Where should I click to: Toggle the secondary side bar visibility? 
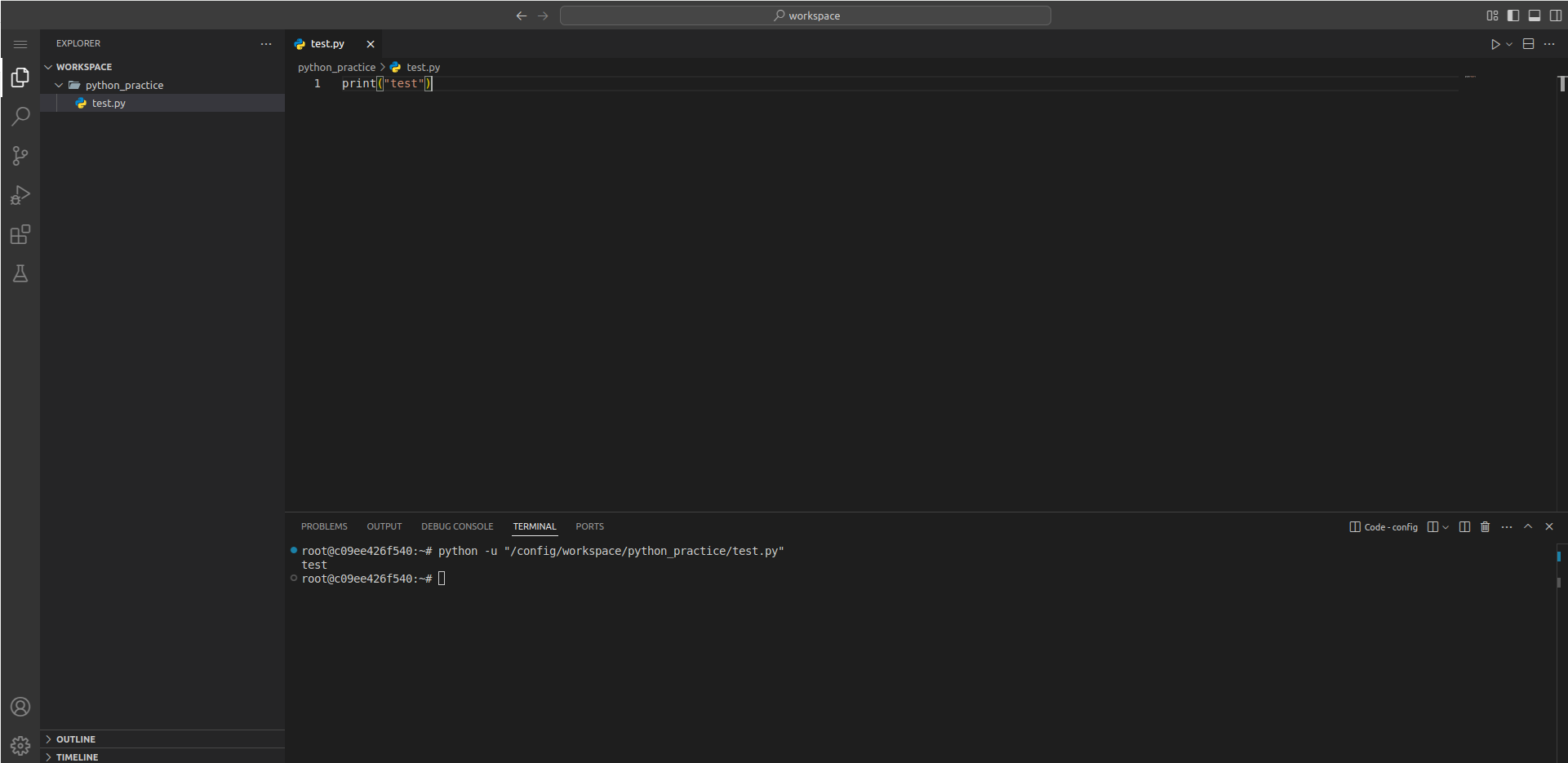tap(1556, 16)
